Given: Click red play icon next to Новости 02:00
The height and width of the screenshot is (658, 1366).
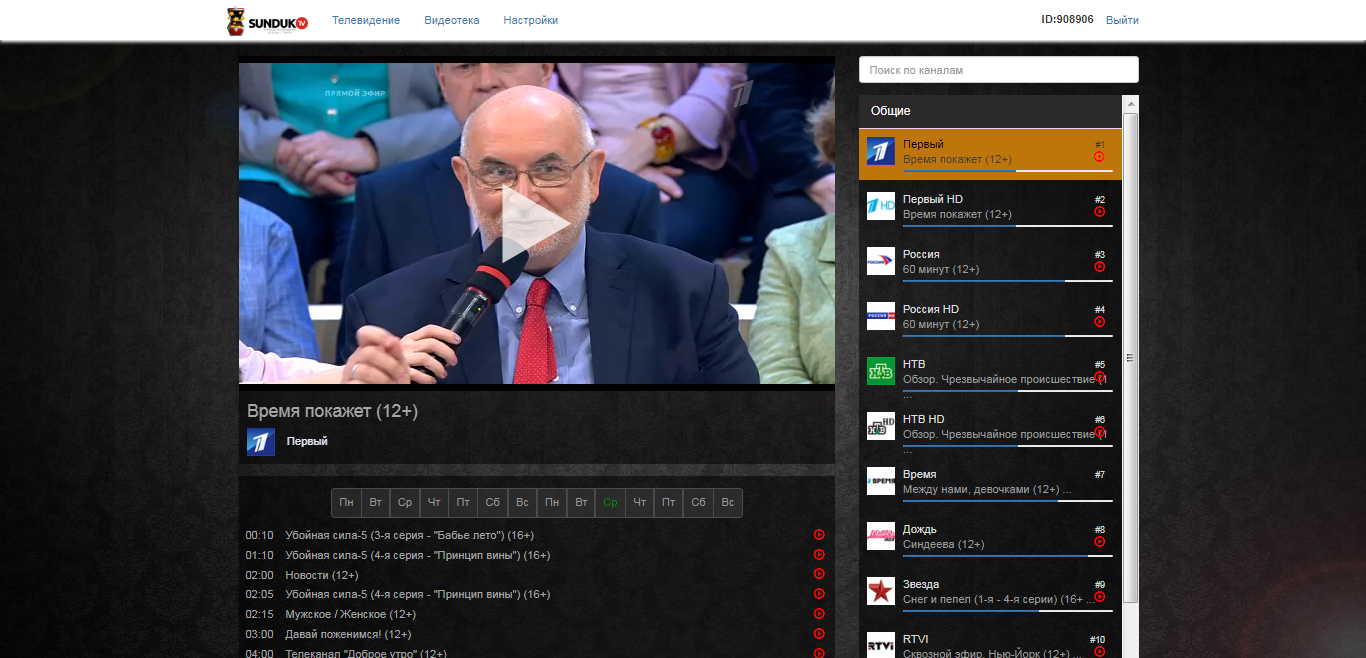Looking at the screenshot, I should (819, 574).
